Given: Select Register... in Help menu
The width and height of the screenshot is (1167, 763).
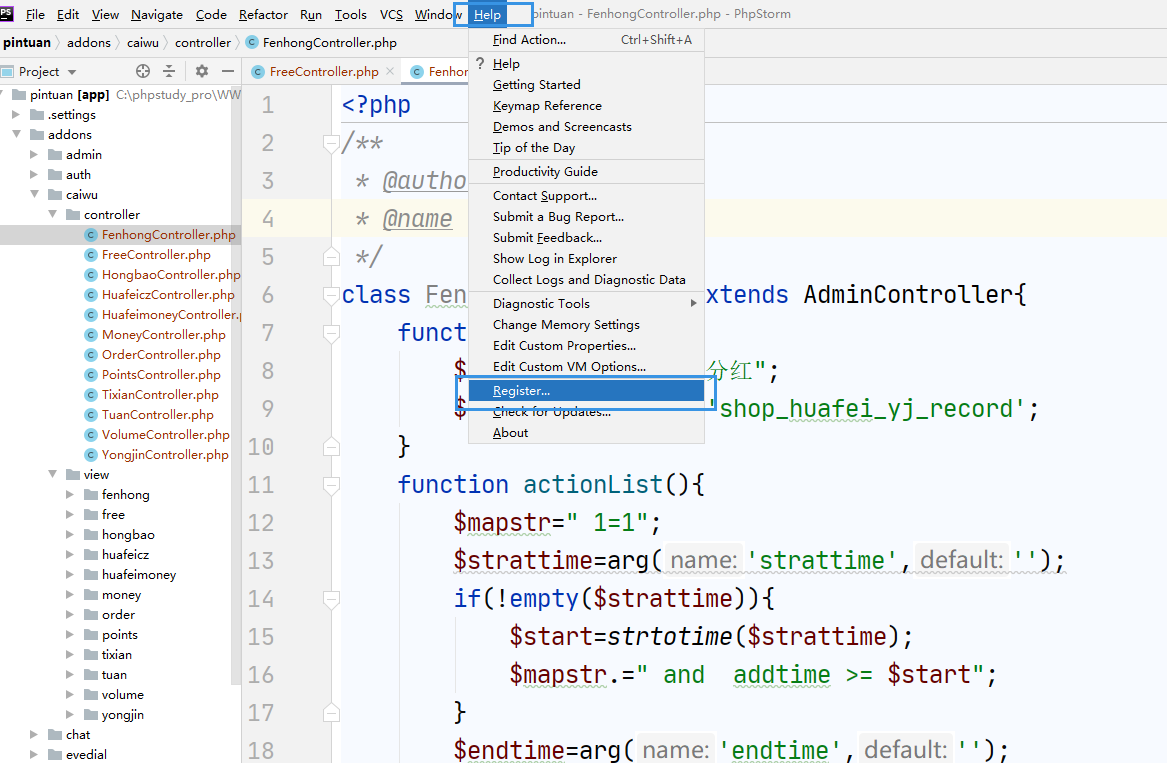Looking at the screenshot, I should [x=586, y=391].
